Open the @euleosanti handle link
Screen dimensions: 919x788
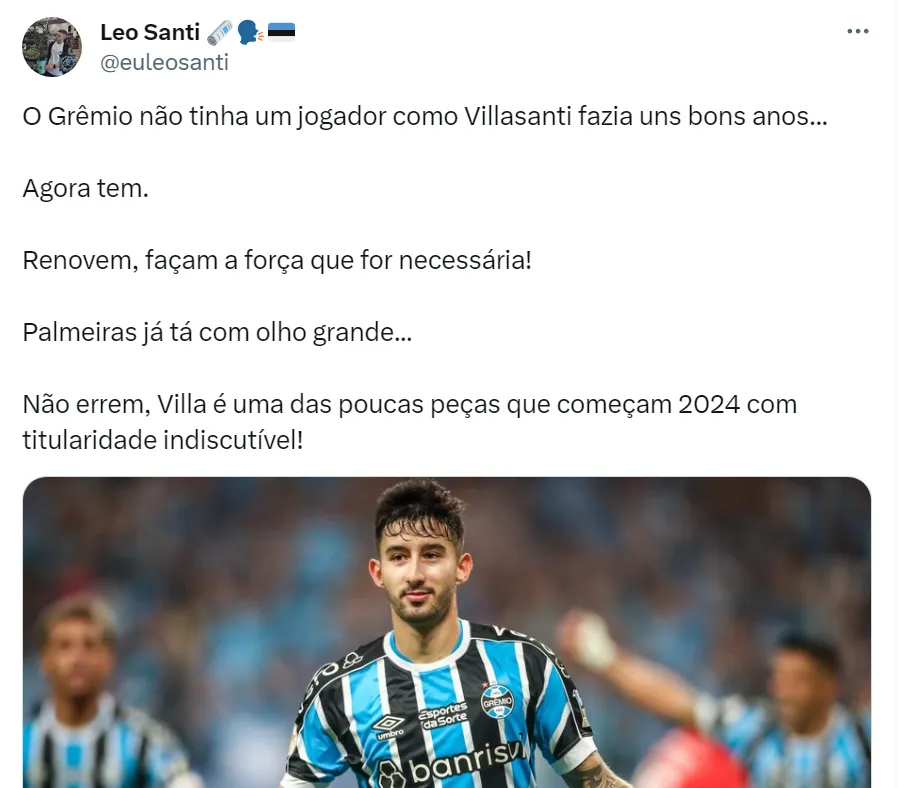pyautogui.click(x=164, y=62)
